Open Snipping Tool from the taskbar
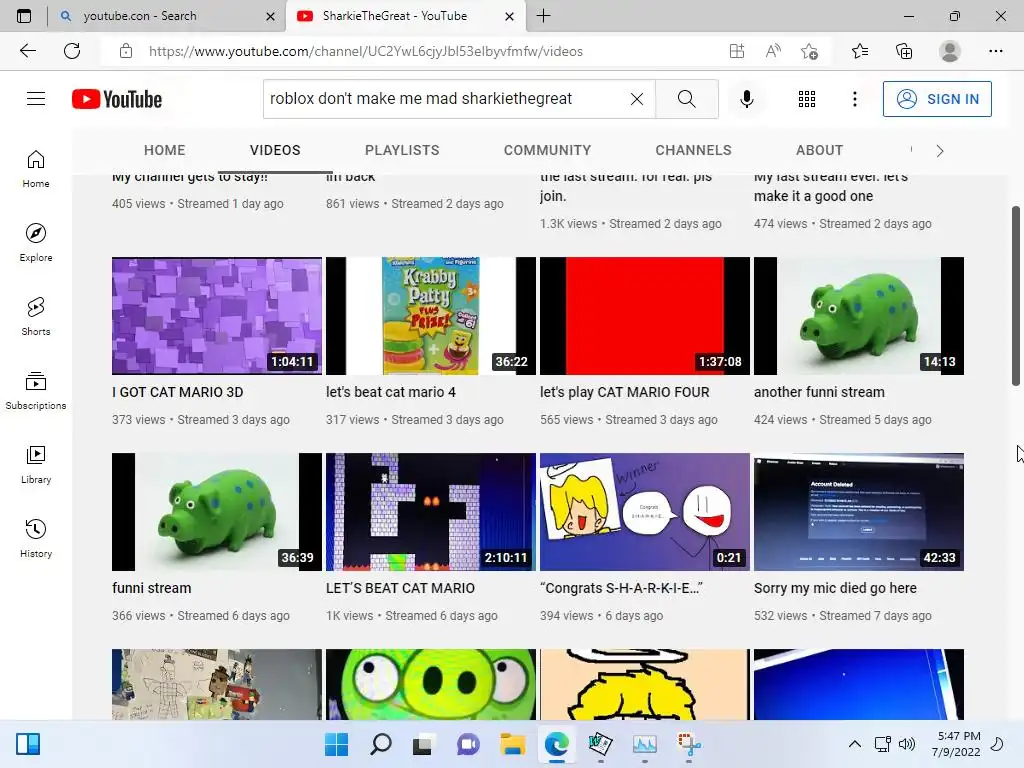This screenshot has height=768, width=1024. click(x=688, y=744)
